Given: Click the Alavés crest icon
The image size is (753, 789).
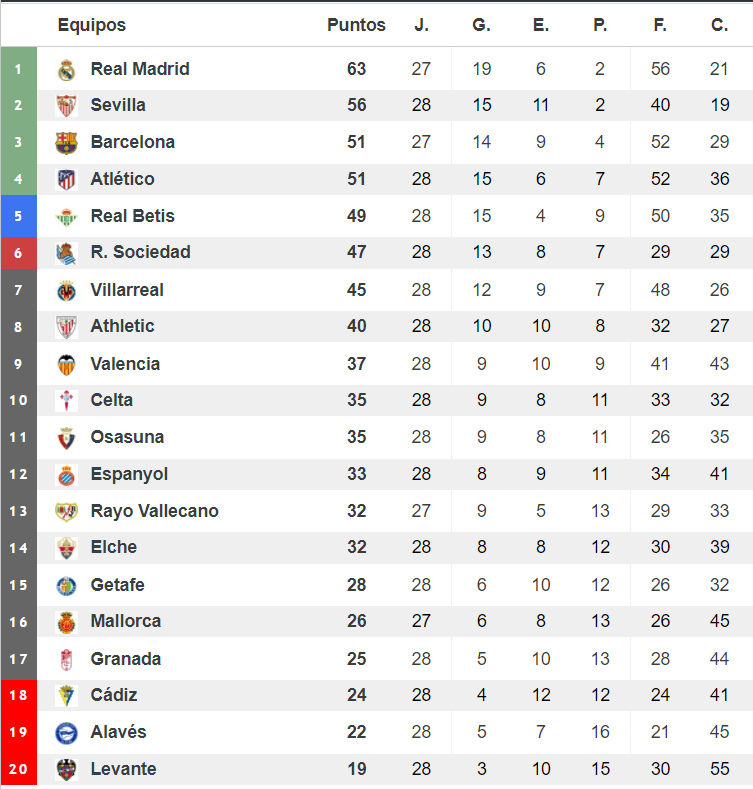Looking at the screenshot, I should tap(66, 733).
